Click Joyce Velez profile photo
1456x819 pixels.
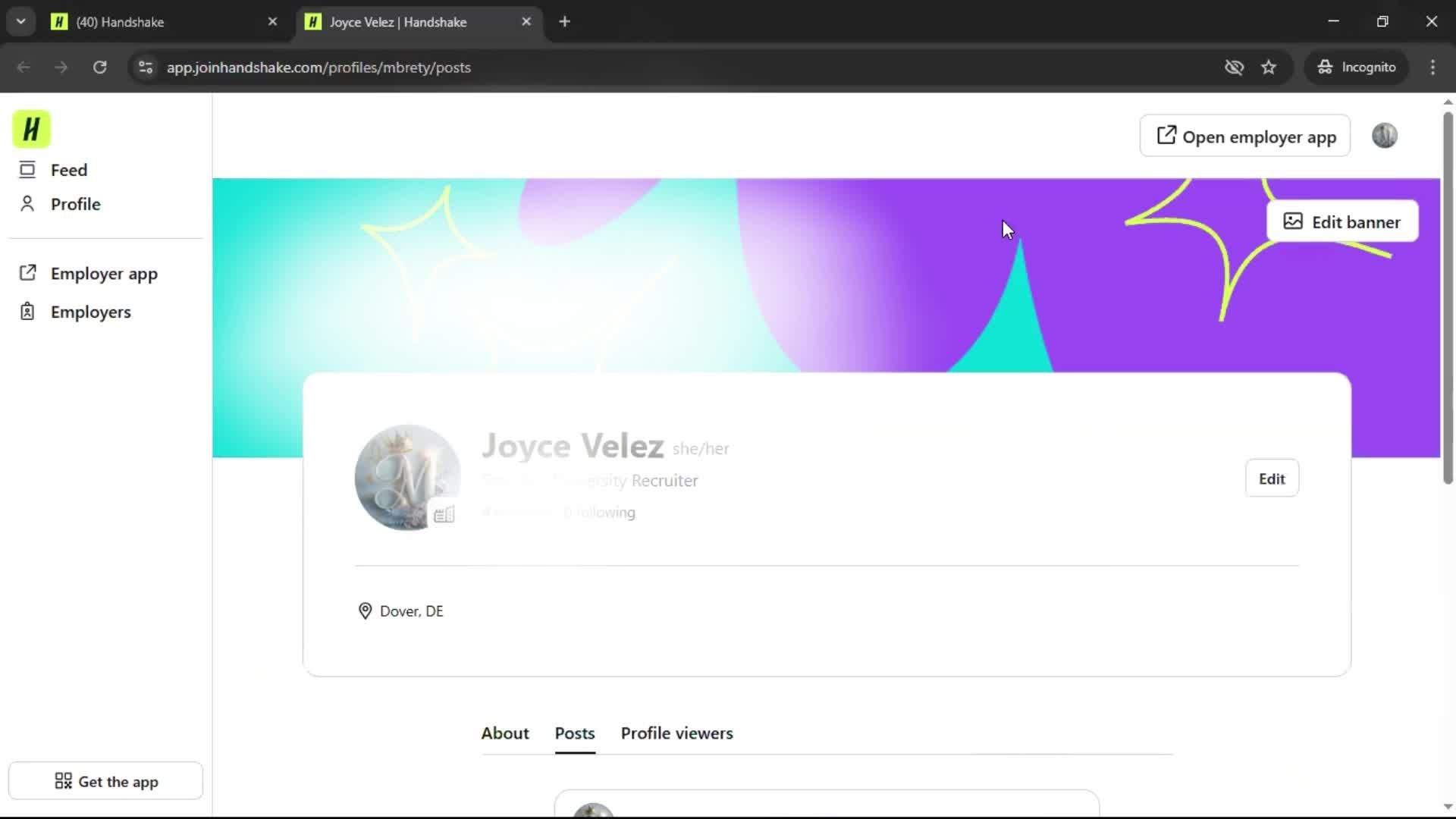pos(407,477)
